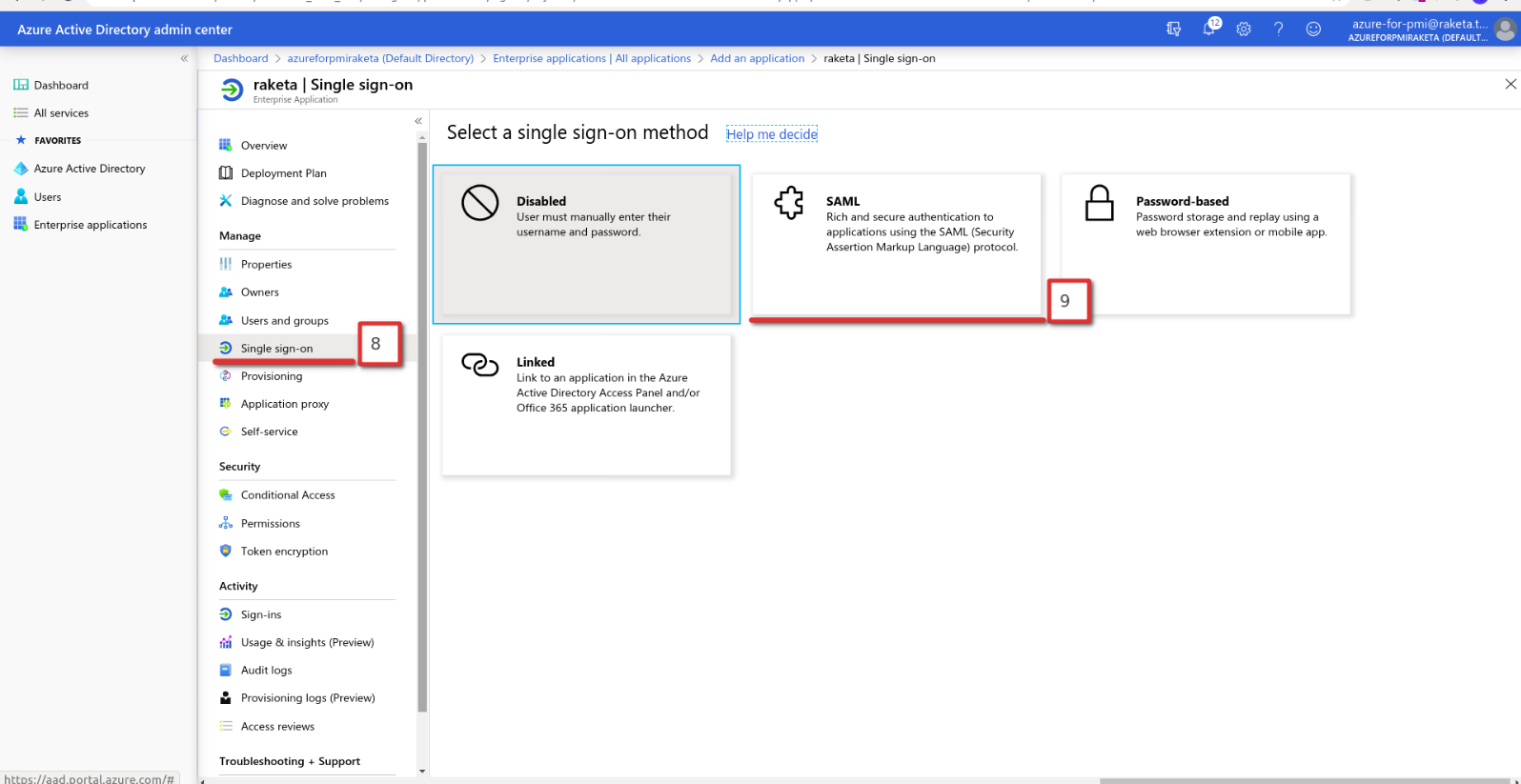Click the Users person icon in favorites
This screenshot has width=1521, height=784.
coord(21,196)
